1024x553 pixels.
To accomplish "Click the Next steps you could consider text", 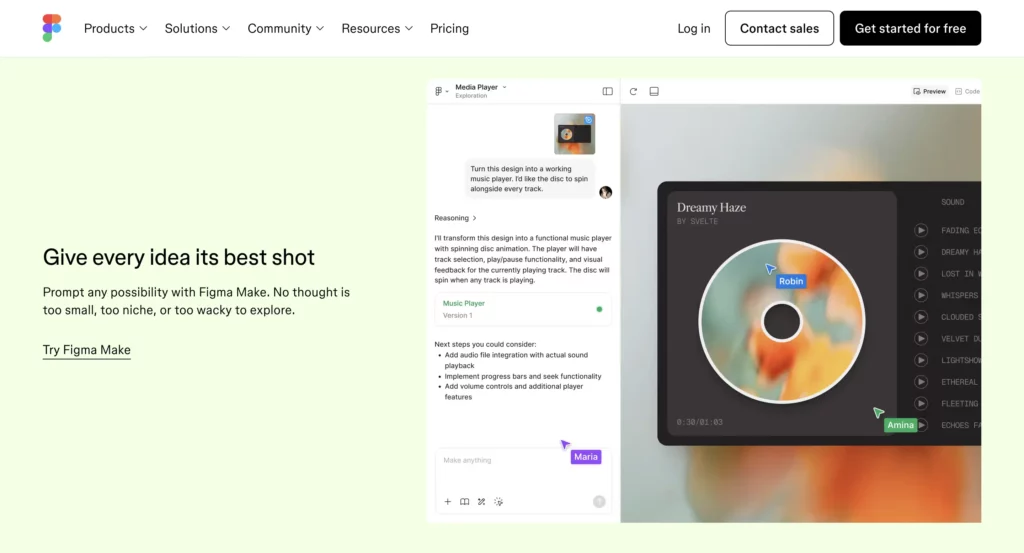I will click(485, 344).
